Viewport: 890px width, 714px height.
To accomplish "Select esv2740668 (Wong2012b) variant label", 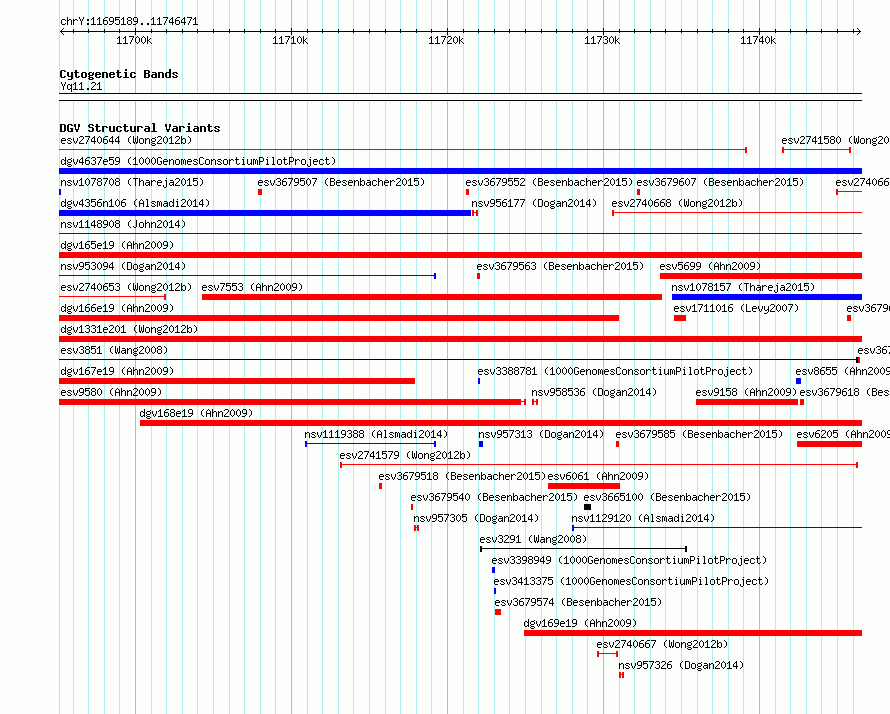I will point(677,203).
